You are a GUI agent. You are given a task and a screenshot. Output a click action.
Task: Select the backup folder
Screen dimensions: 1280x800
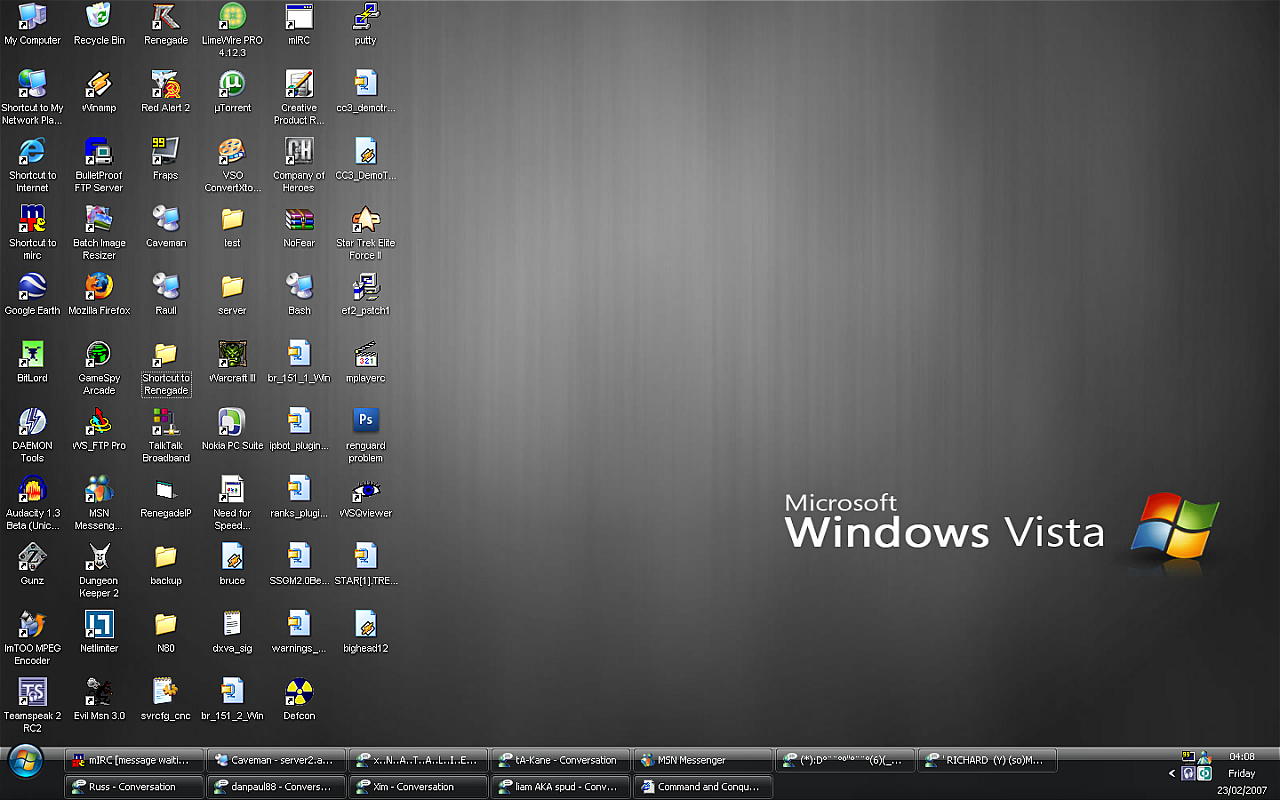[x=165, y=558]
